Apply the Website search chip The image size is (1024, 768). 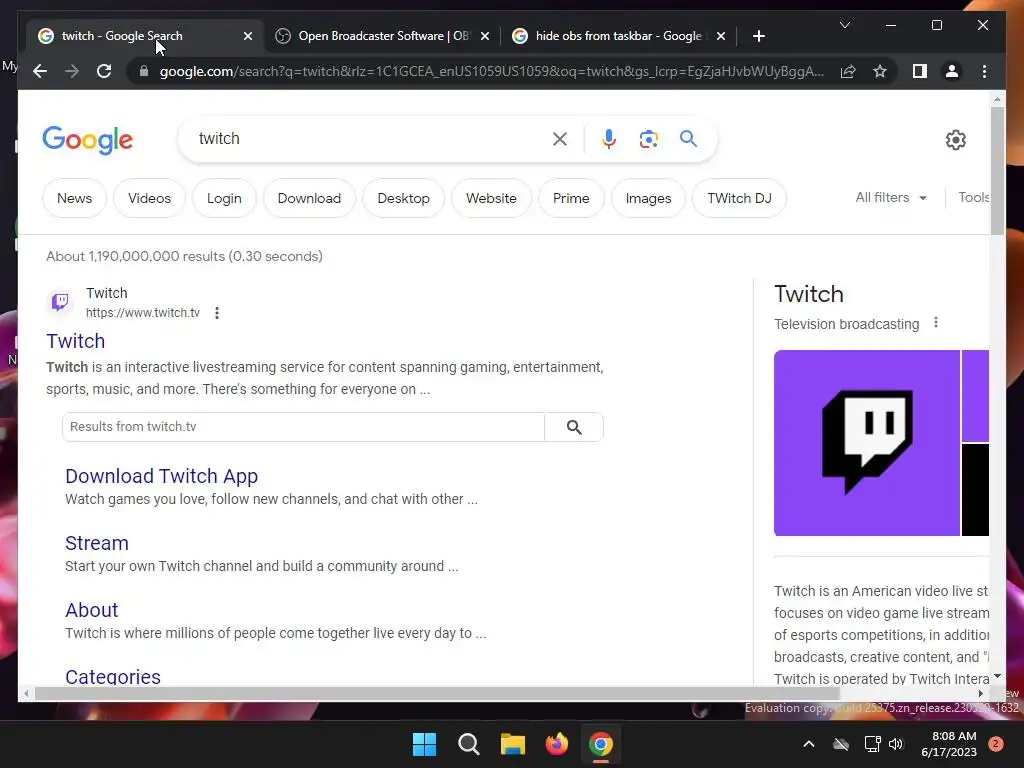point(491,198)
